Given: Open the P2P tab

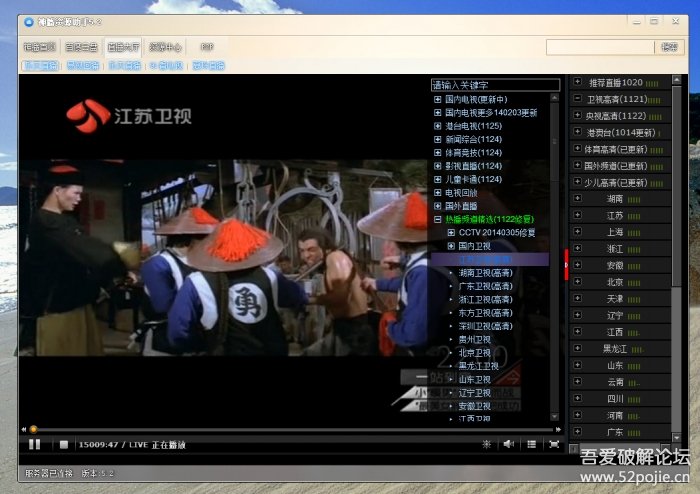Looking at the screenshot, I should tap(207, 46).
